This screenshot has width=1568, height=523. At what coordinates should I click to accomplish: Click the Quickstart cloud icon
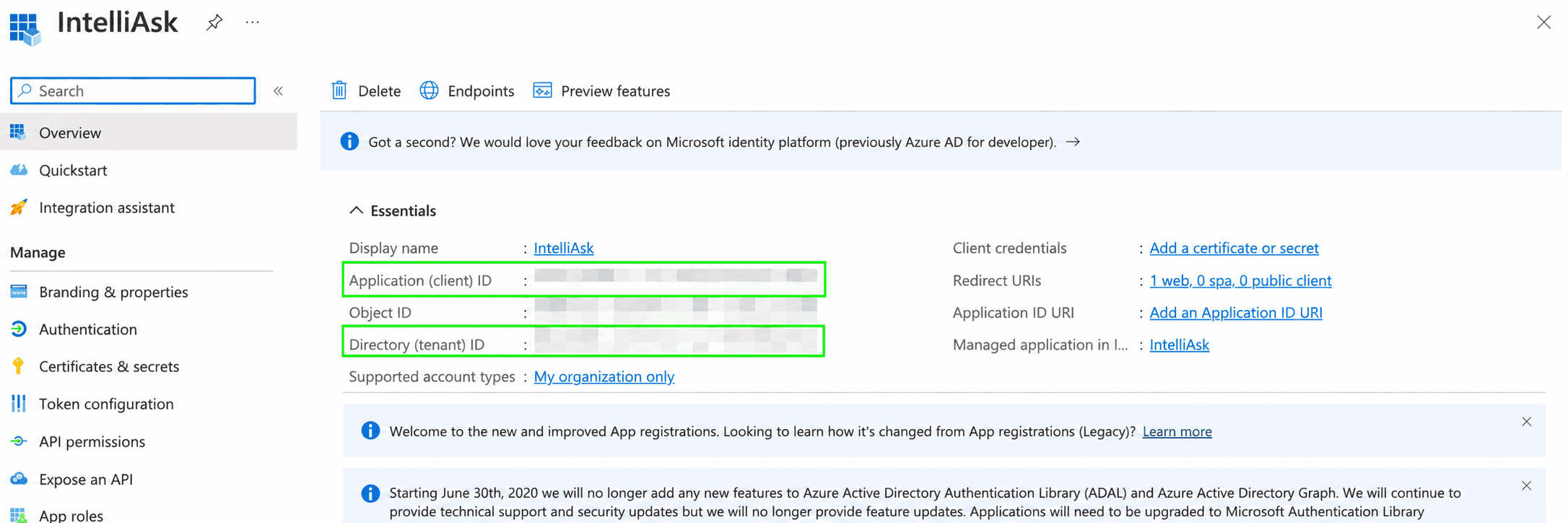[x=19, y=170]
